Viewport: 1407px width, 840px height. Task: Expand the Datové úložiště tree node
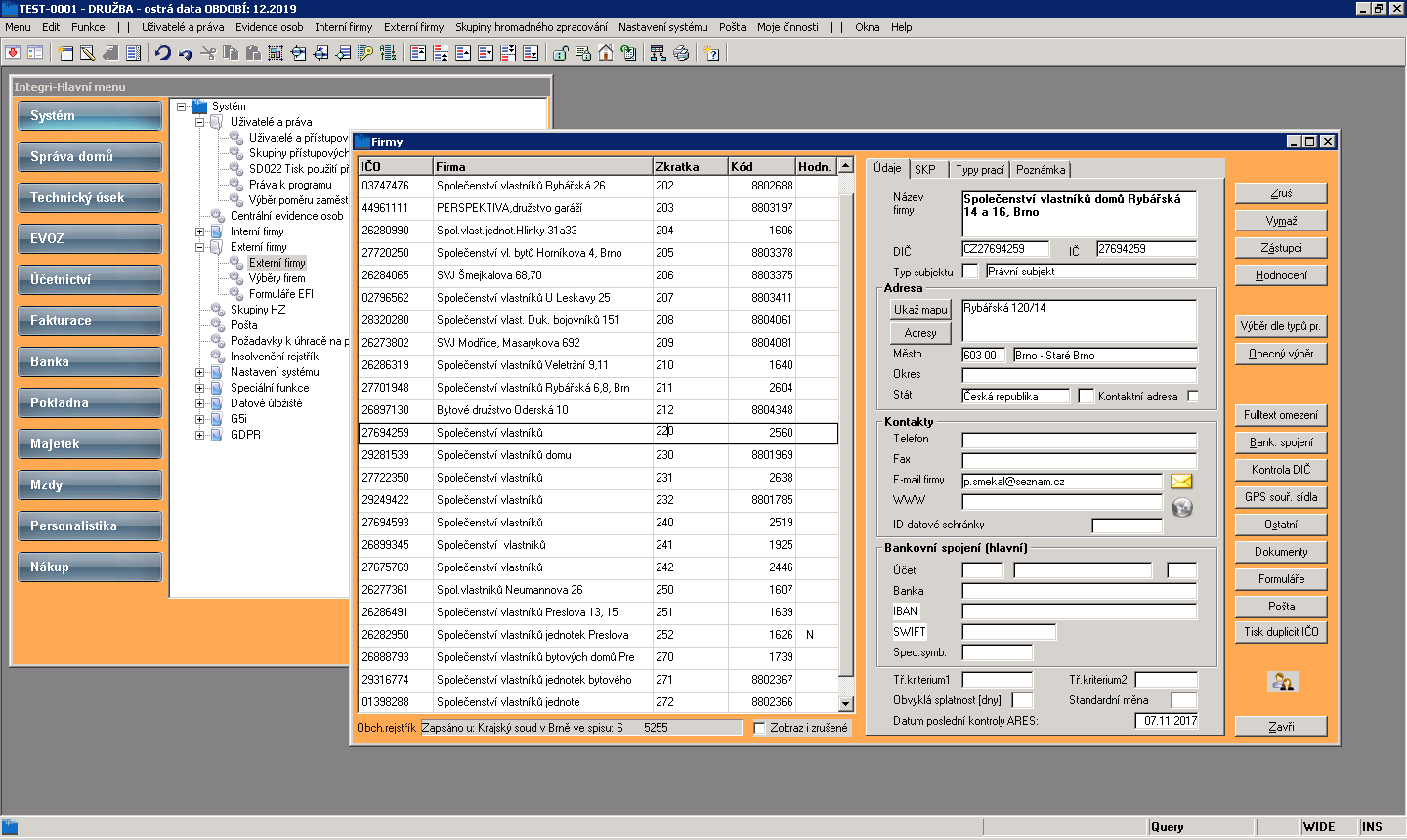click(x=199, y=403)
